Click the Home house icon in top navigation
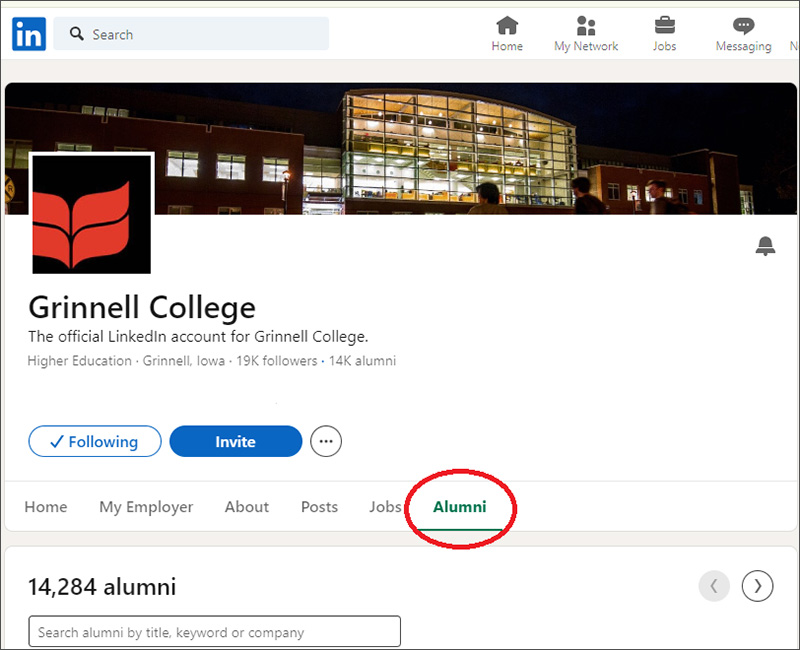Image resolution: width=800 pixels, height=650 pixels. 507,25
